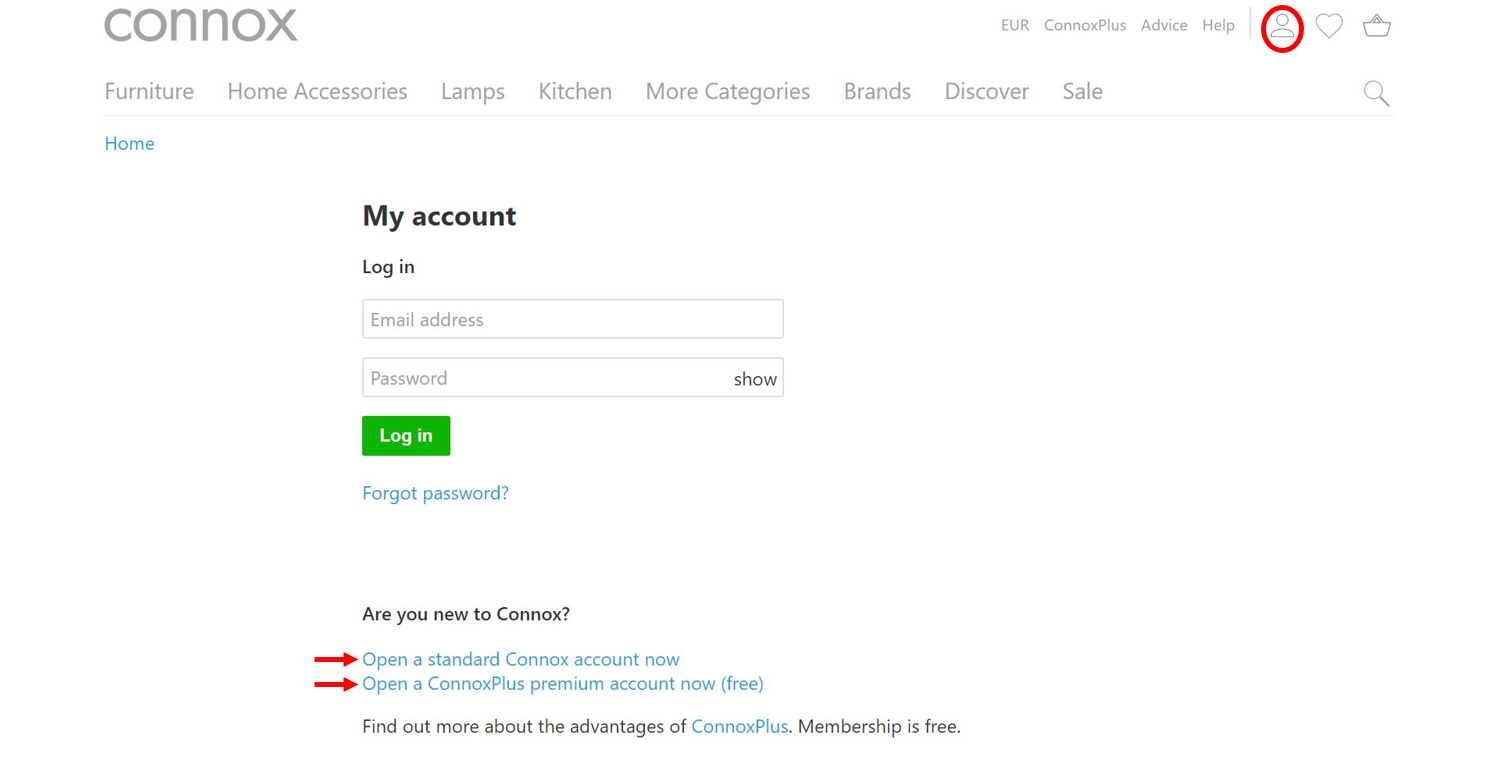1500x771 pixels.
Task: Expand the Furniture menu
Action: click(149, 92)
